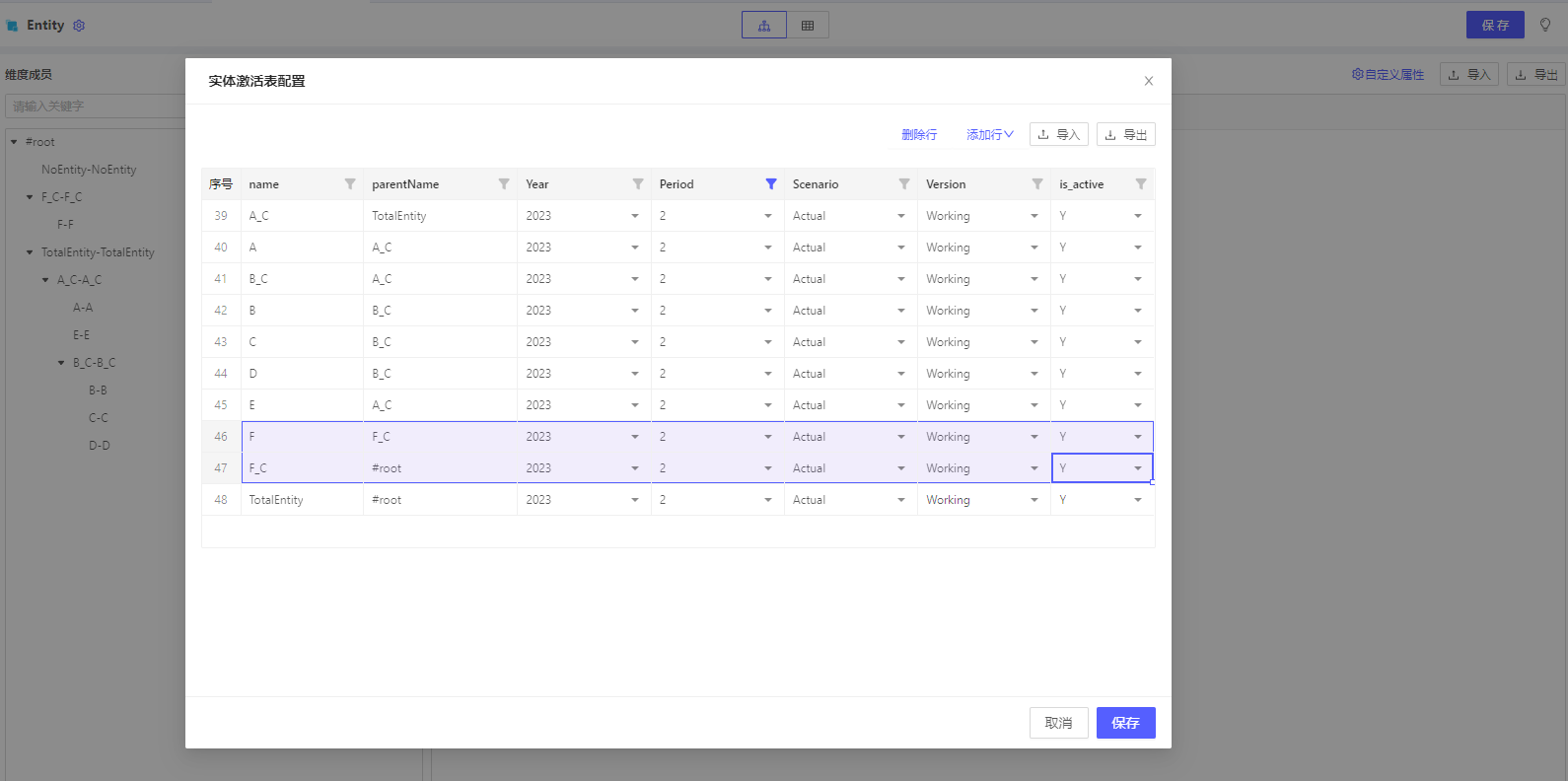Image resolution: width=1568 pixels, height=781 pixels.
Task: Click the name column filter icon
Action: [x=349, y=184]
